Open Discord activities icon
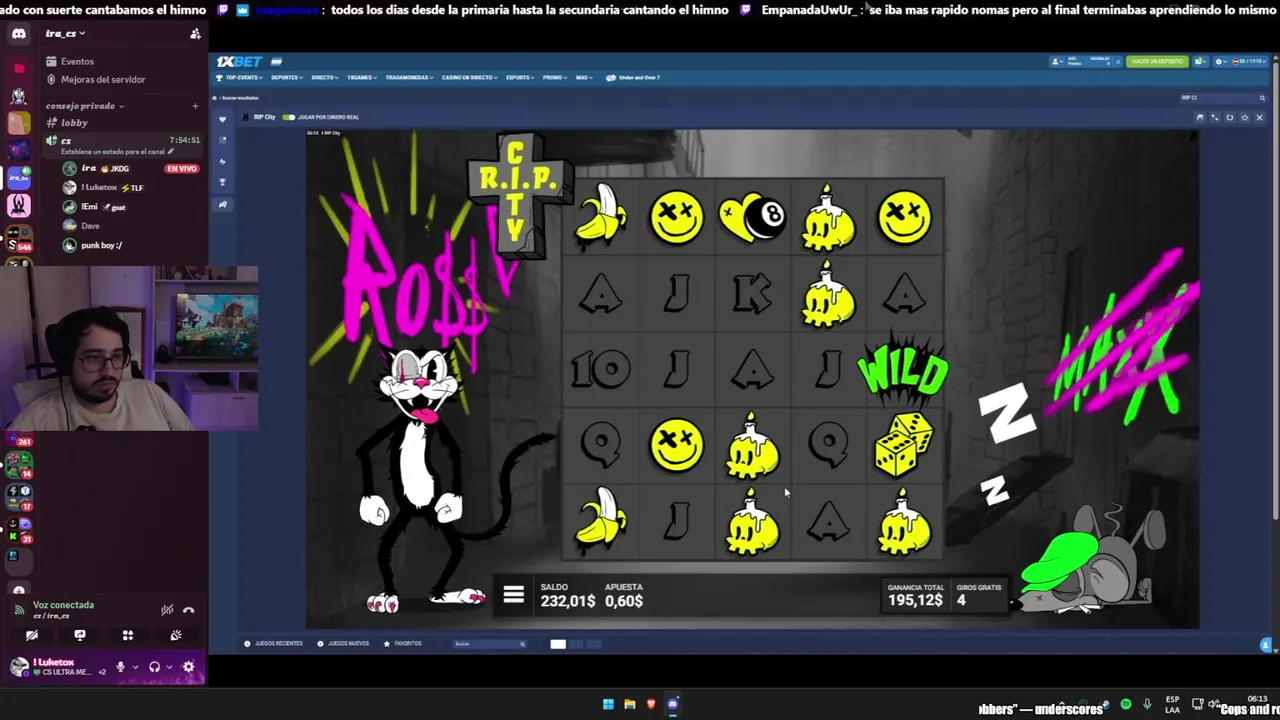 click(x=128, y=635)
